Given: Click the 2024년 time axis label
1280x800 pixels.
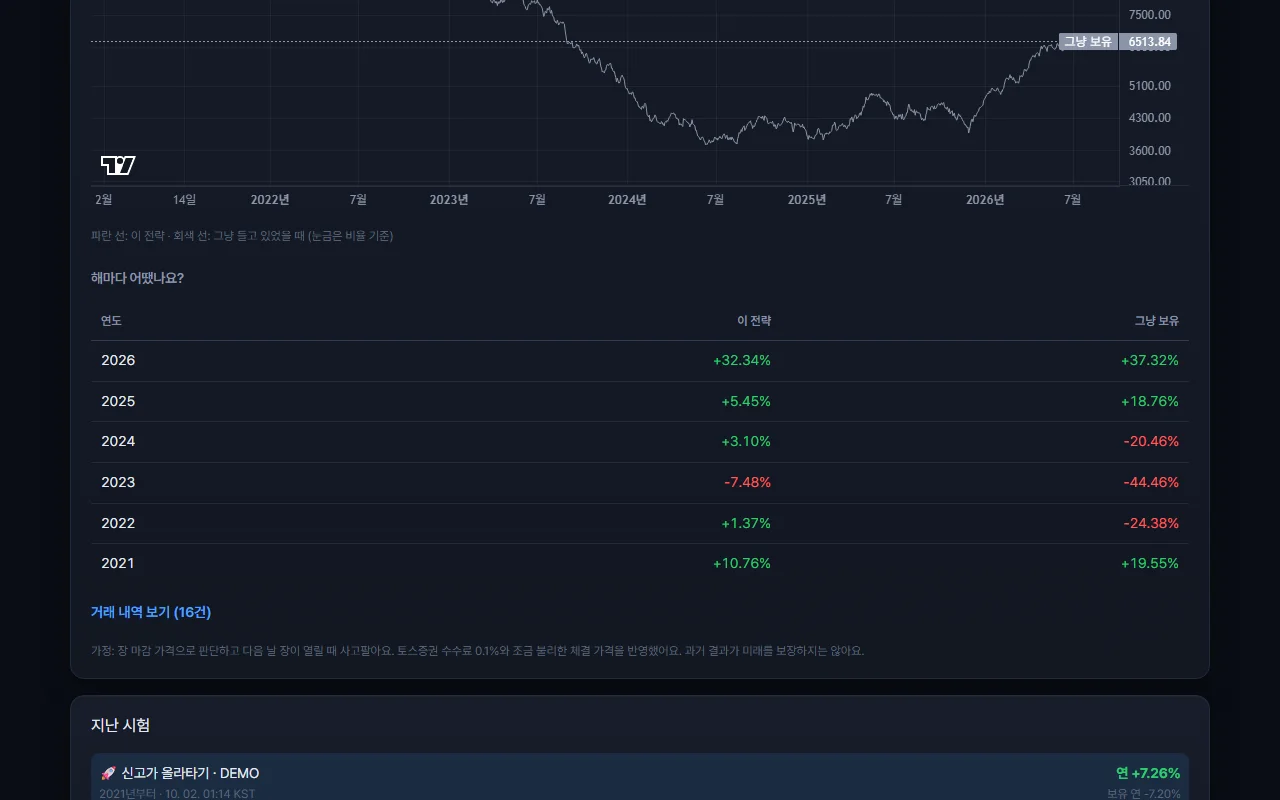Looking at the screenshot, I should pos(627,200).
